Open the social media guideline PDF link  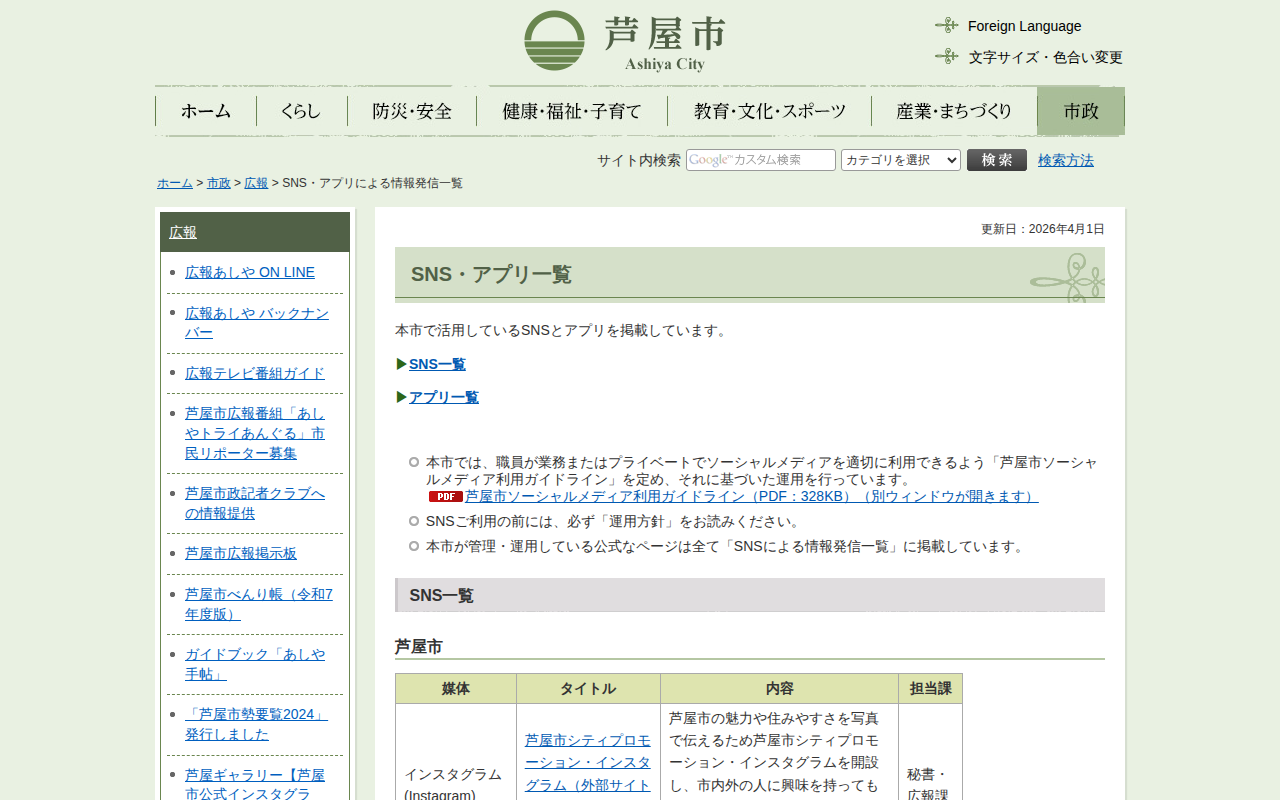coord(750,496)
